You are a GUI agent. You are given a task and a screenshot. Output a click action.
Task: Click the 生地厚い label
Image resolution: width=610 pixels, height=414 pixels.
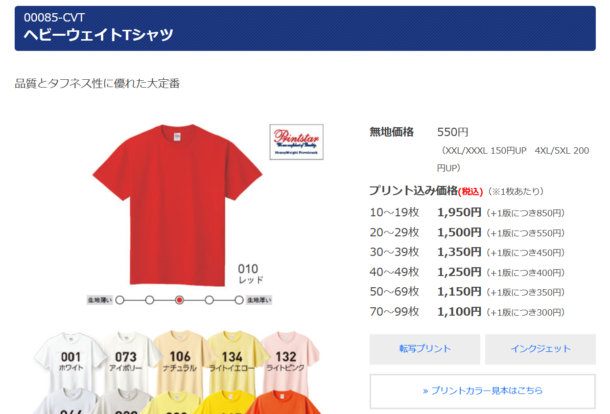(259, 300)
